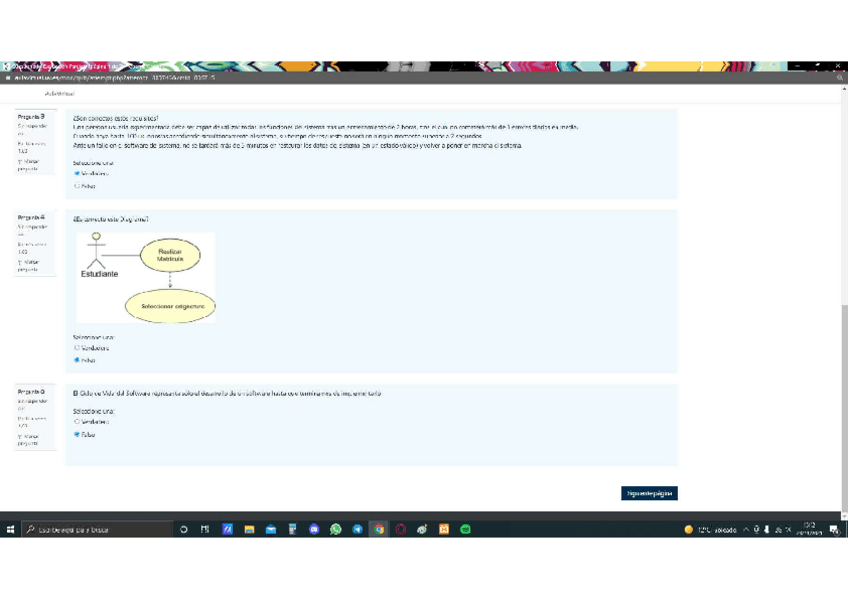Image resolution: width=848 pixels, height=599 pixels.
Task: Open Cortana circle icon on taskbar
Action: (184, 529)
